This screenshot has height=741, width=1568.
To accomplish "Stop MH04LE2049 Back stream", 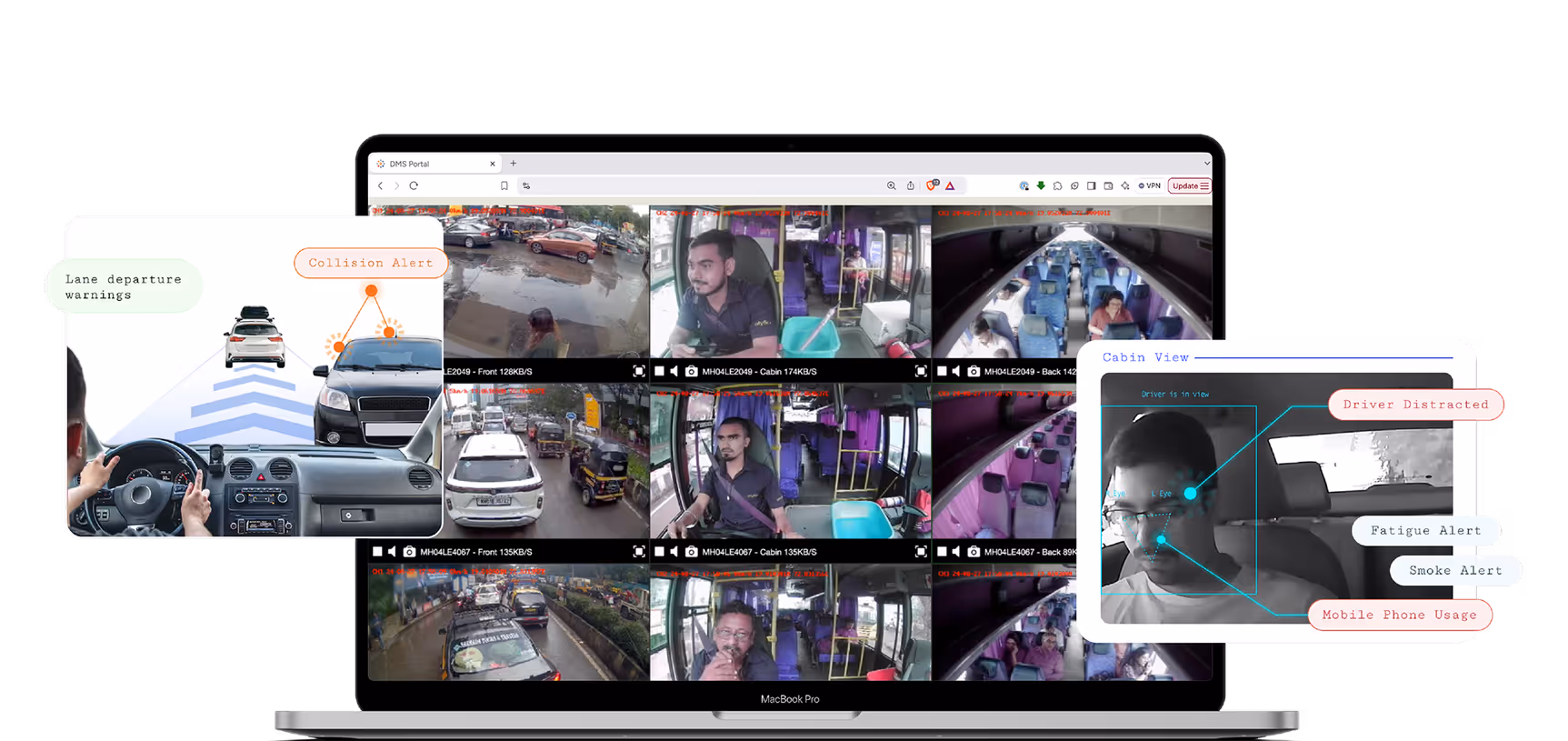I will click(943, 371).
